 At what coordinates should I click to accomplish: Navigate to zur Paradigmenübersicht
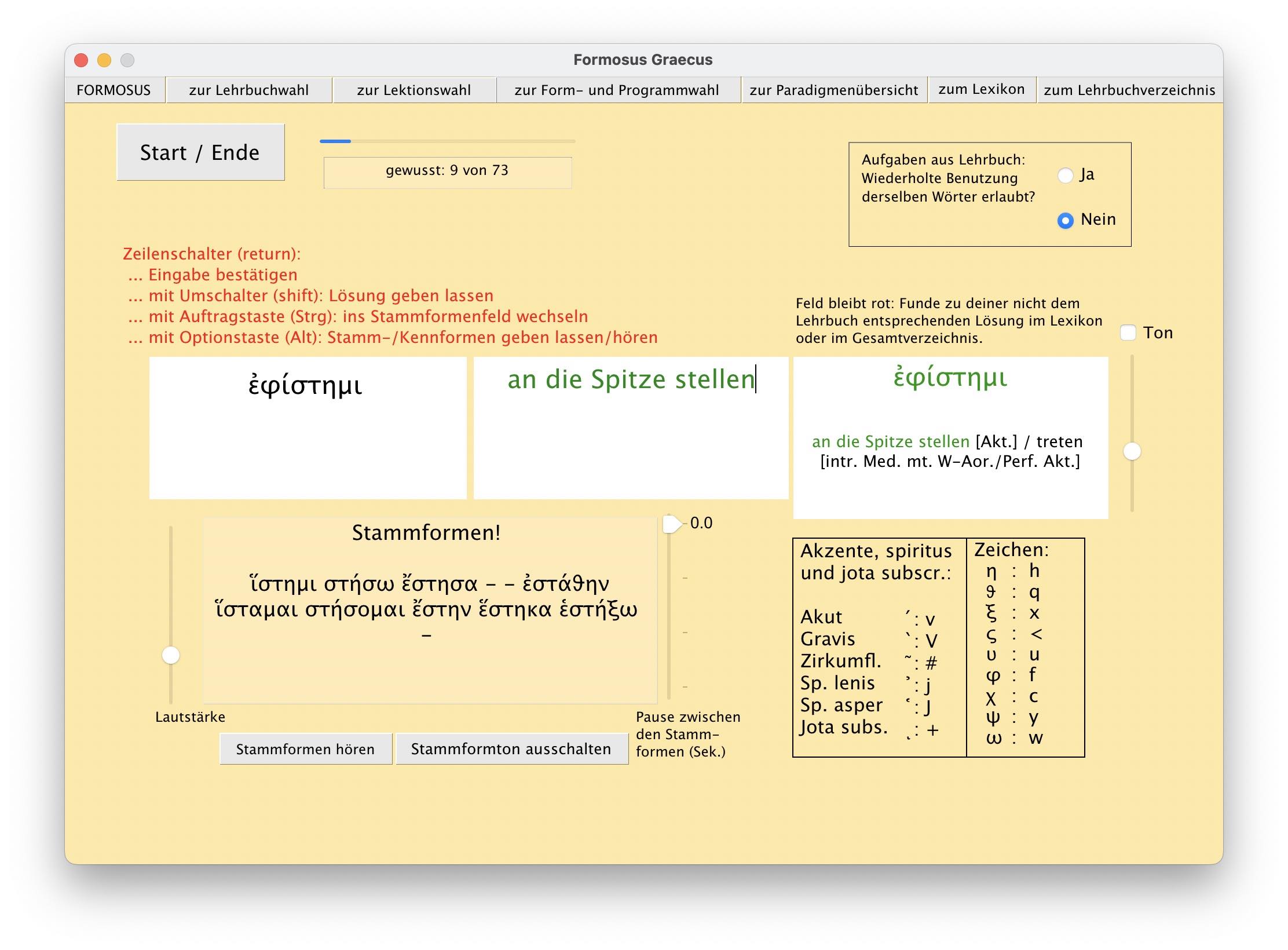point(833,90)
